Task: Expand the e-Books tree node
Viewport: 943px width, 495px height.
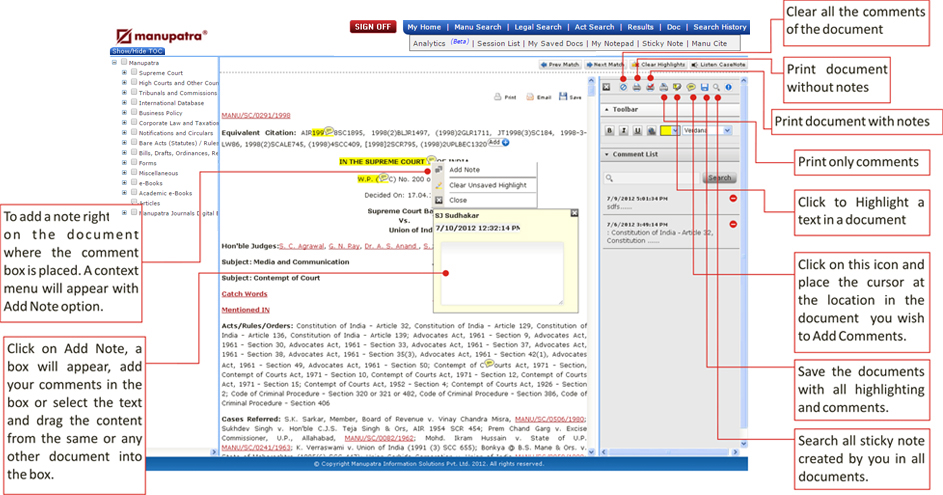Action: tap(124, 183)
